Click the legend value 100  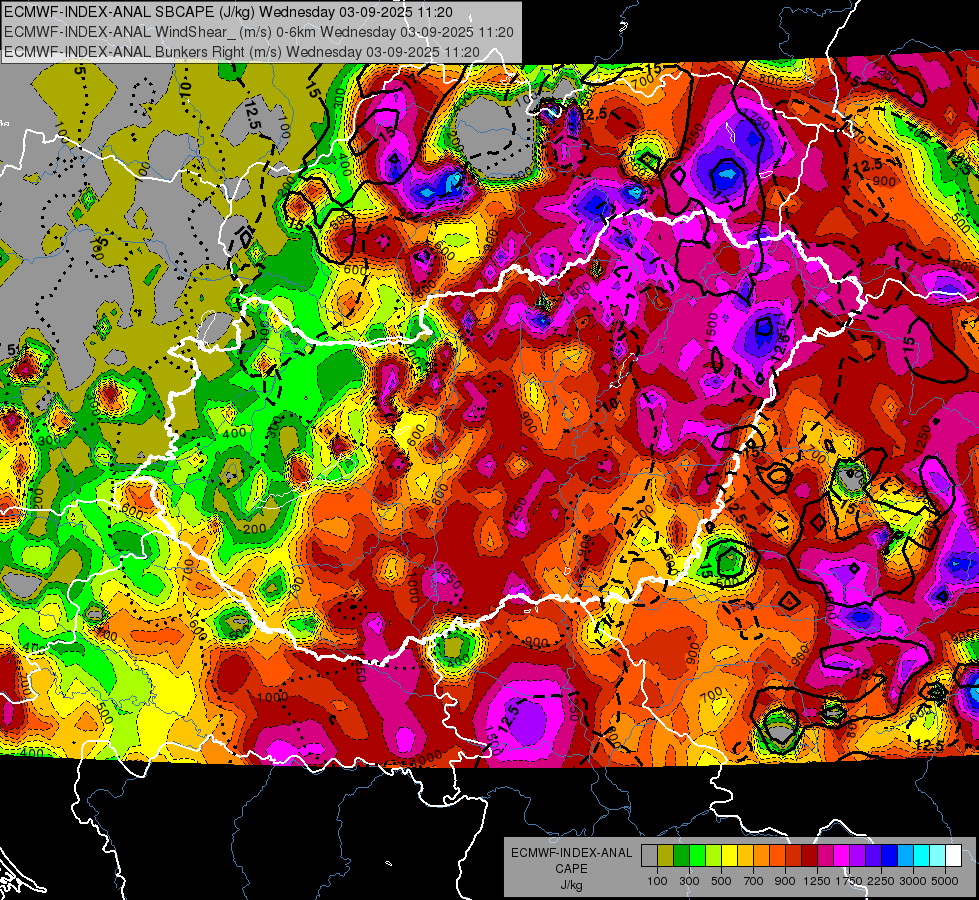(x=657, y=881)
